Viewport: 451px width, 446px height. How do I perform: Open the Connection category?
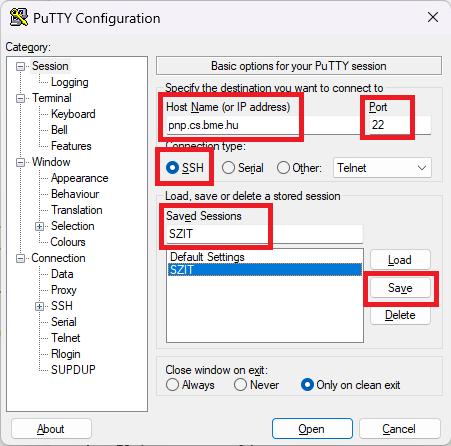click(58, 258)
